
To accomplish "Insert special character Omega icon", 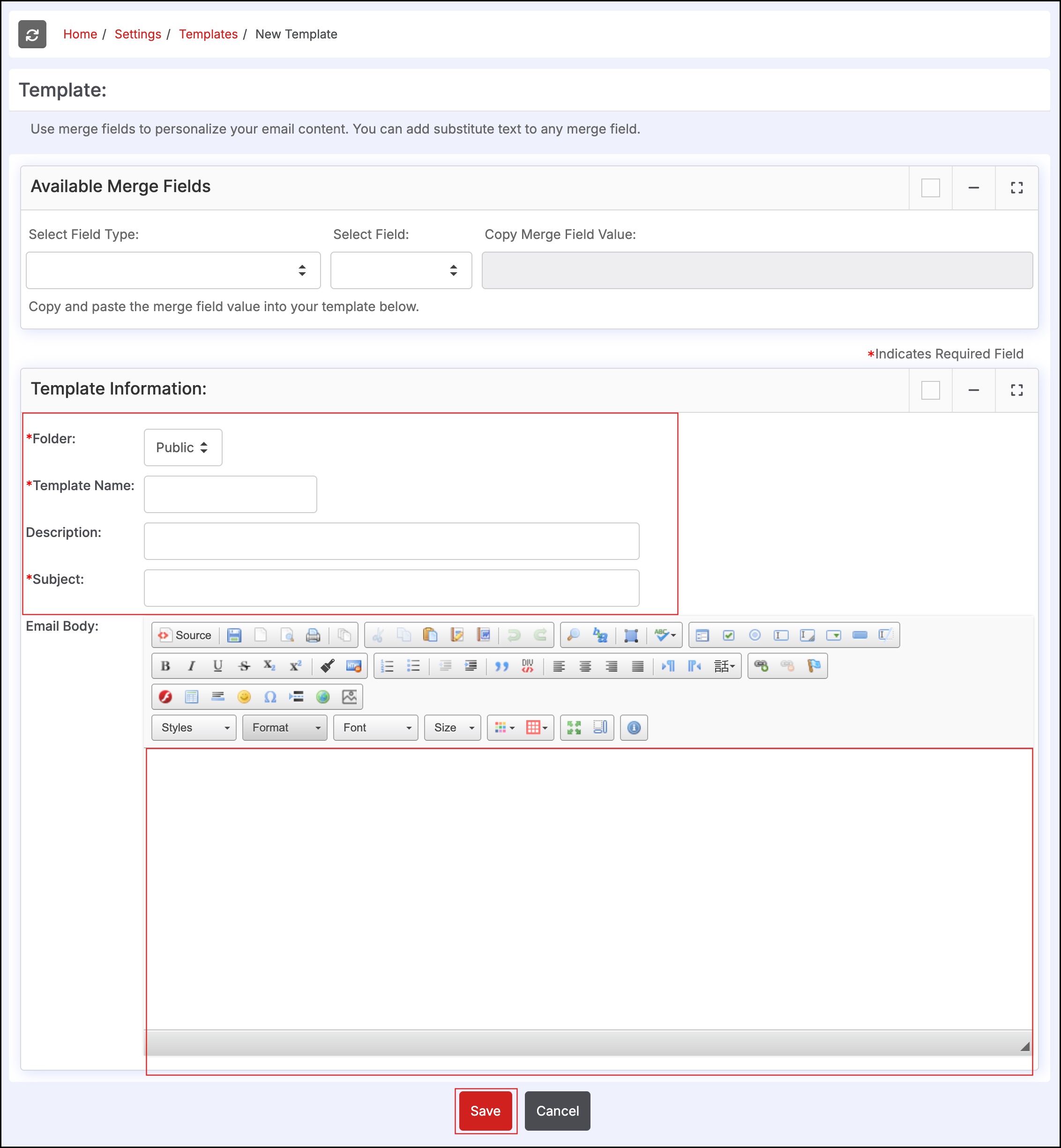I will coord(270,697).
